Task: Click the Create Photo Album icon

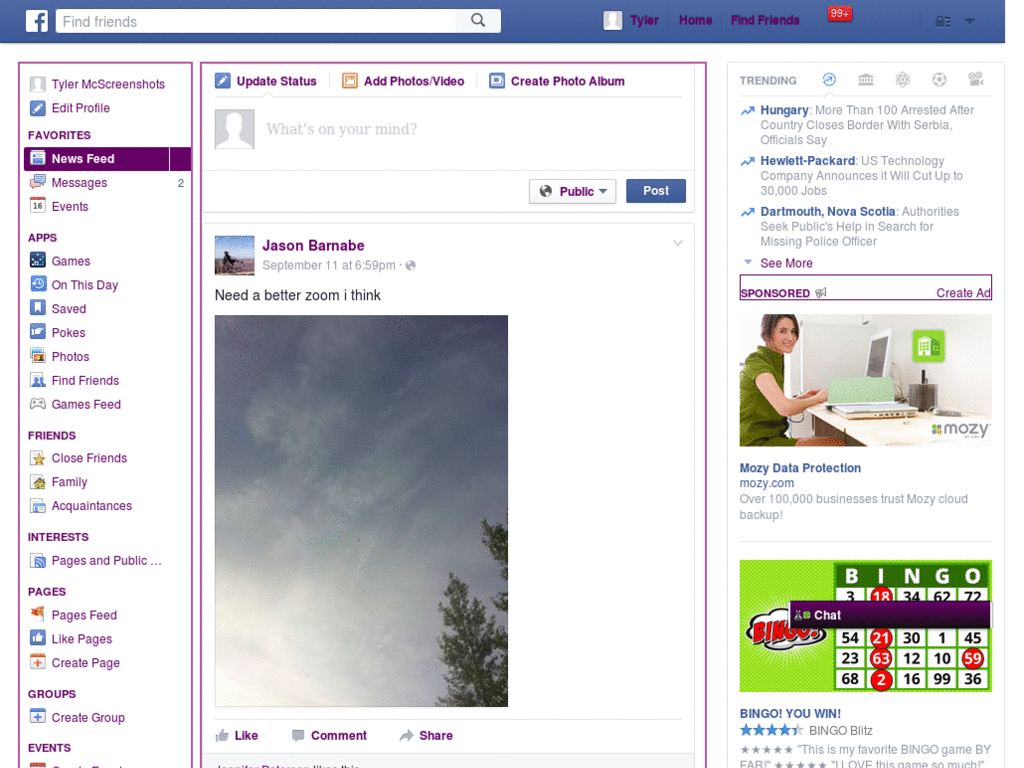Action: (497, 80)
